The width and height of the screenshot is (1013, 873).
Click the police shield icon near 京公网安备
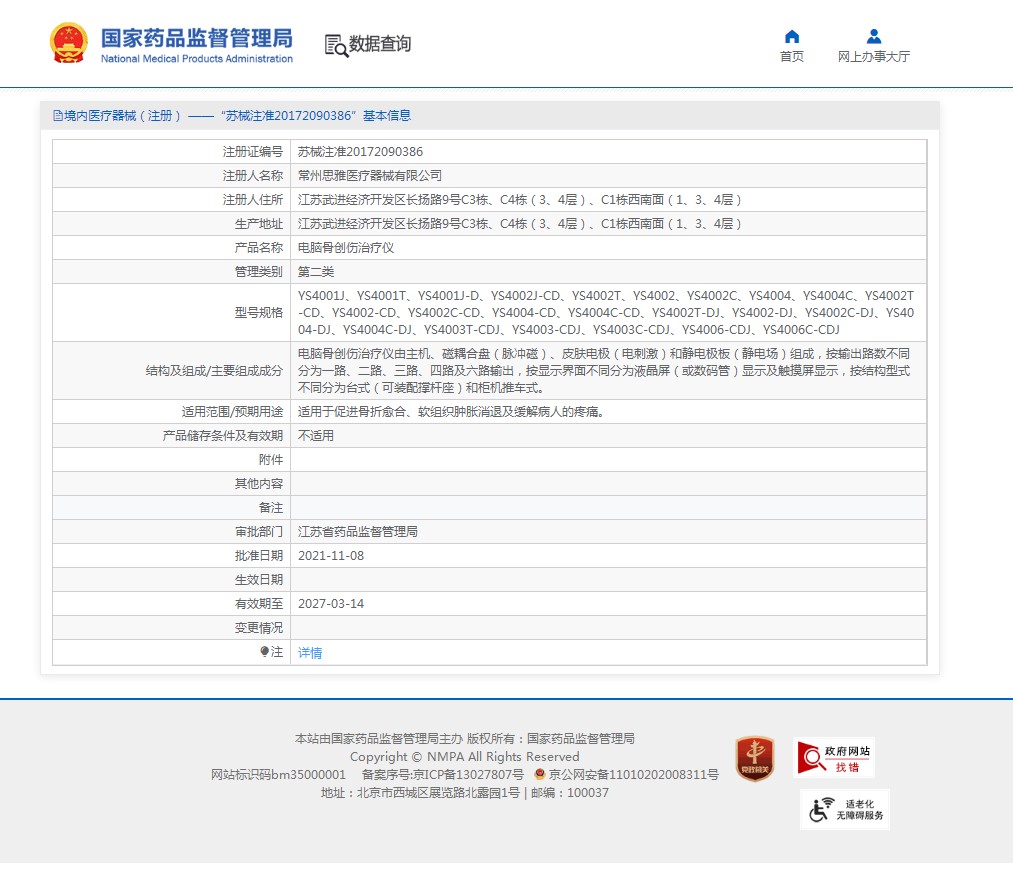pos(539,773)
